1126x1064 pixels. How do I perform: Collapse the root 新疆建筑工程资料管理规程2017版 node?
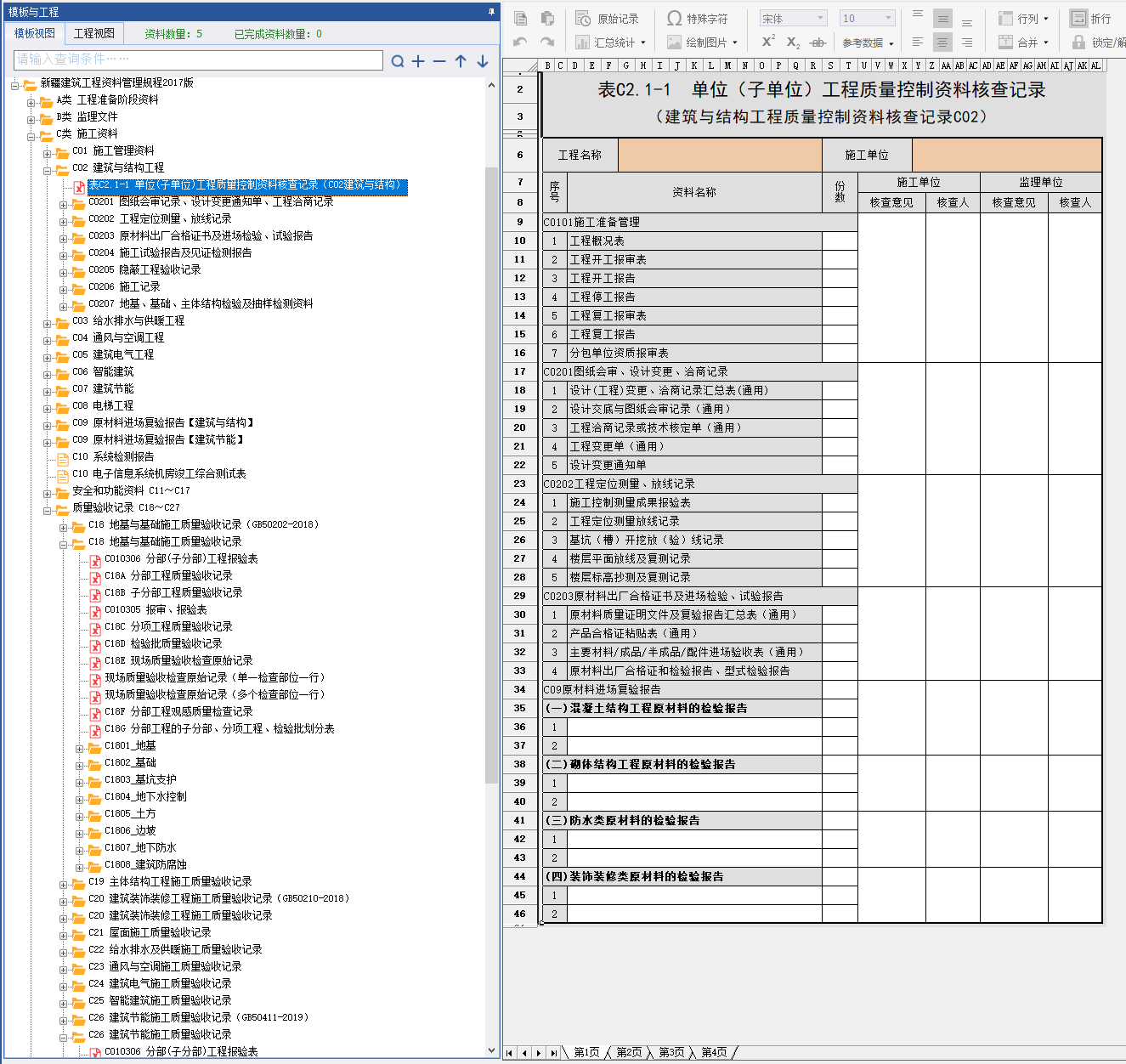(x=15, y=85)
